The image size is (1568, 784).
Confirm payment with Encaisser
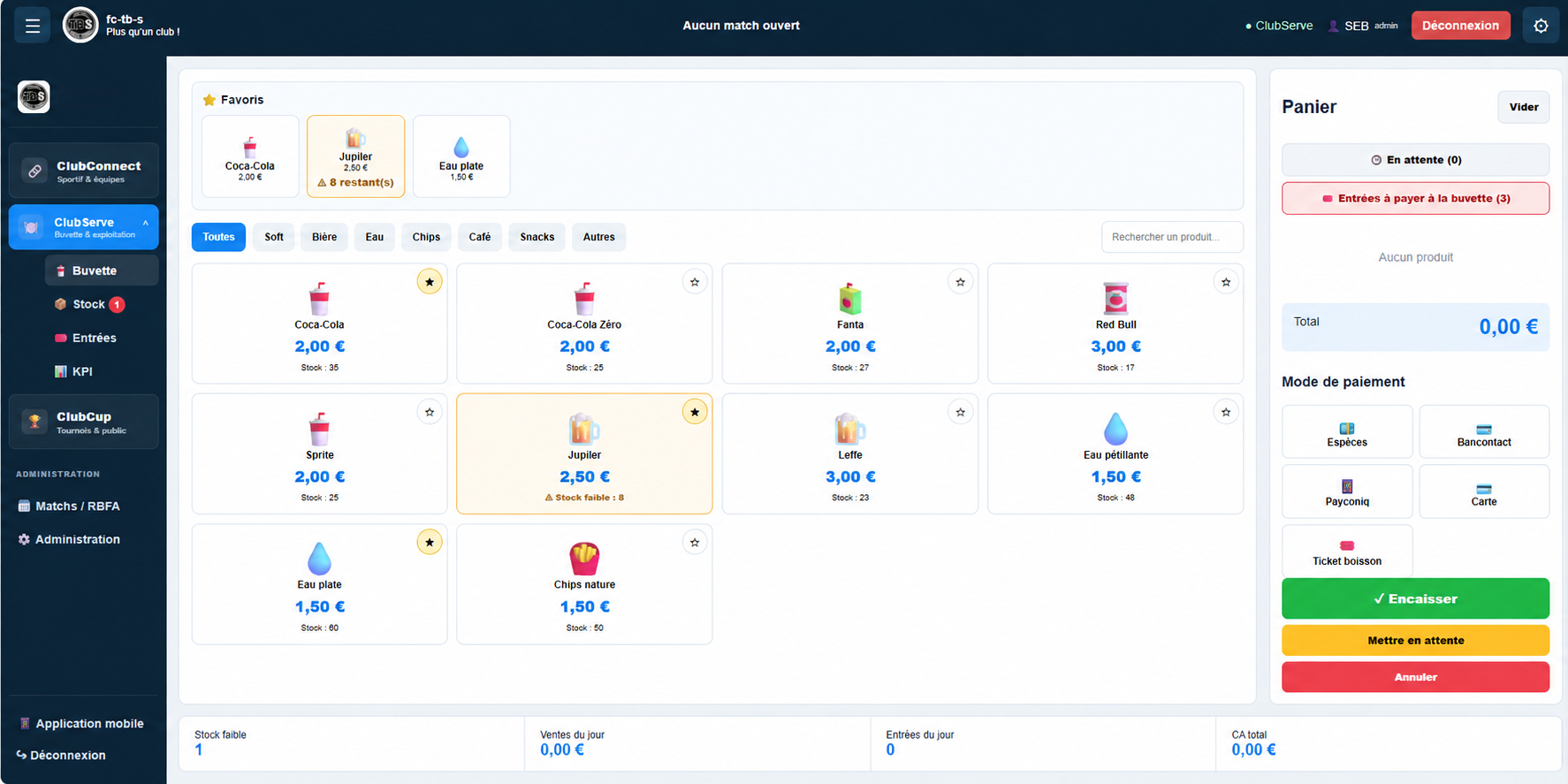coord(1415,598)
